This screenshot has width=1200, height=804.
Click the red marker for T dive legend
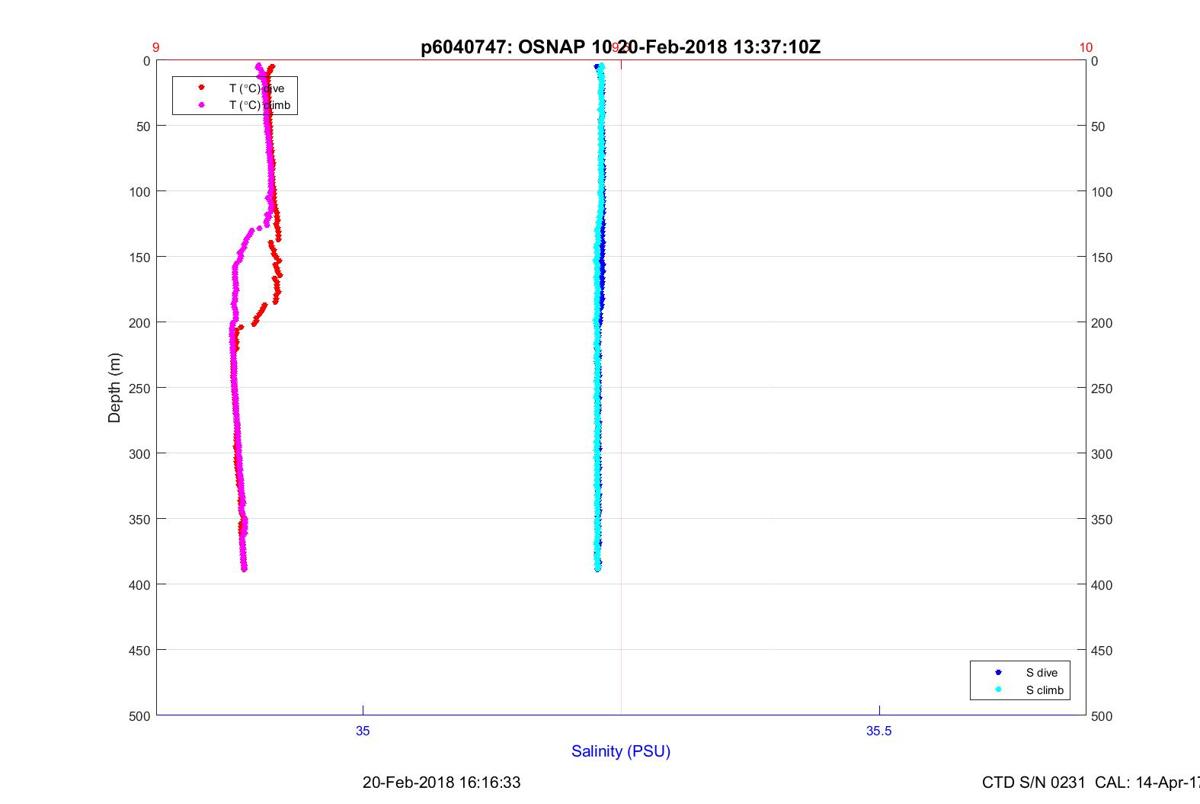(202, 88)
